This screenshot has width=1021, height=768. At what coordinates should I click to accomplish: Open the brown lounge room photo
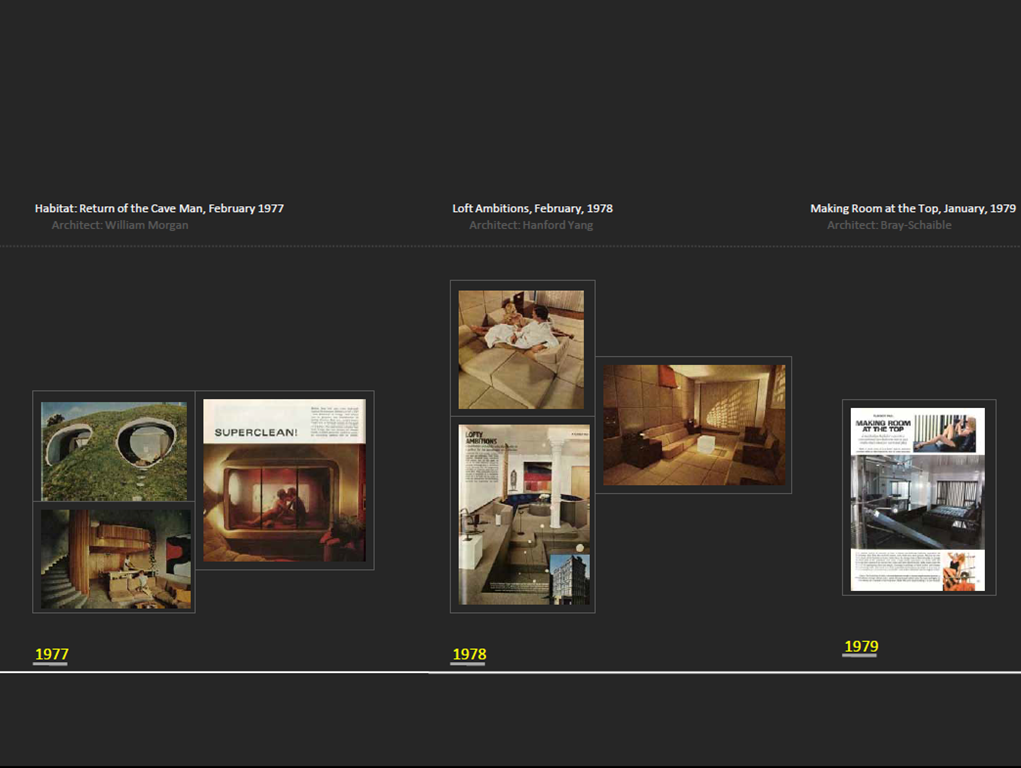click(x=694, y=425)
